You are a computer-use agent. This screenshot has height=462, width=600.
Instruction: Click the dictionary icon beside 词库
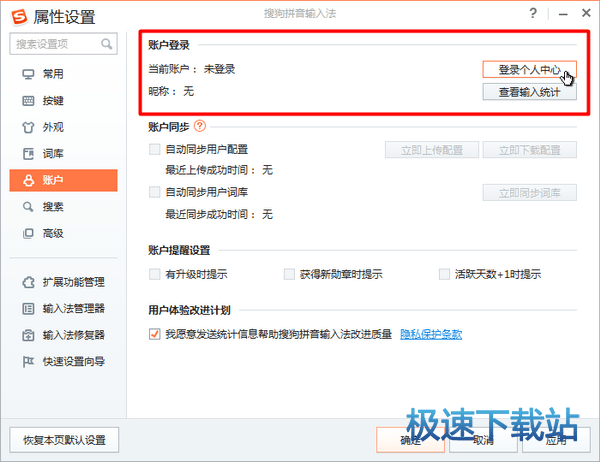(28, 154)
